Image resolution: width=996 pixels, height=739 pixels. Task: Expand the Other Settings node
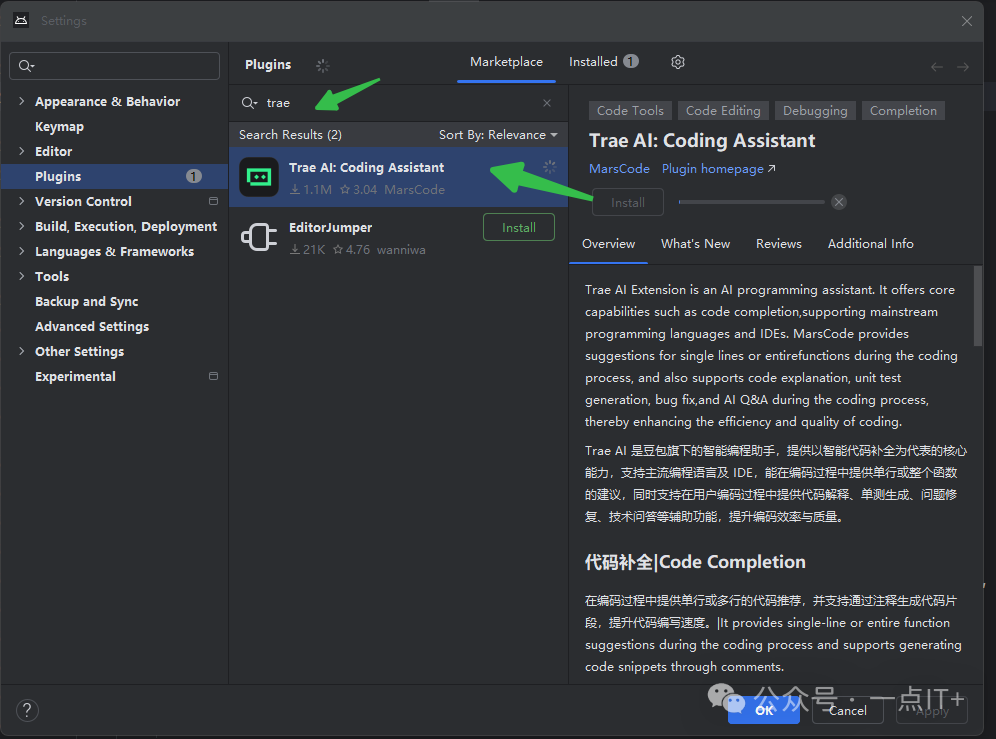tap(22, 351)
